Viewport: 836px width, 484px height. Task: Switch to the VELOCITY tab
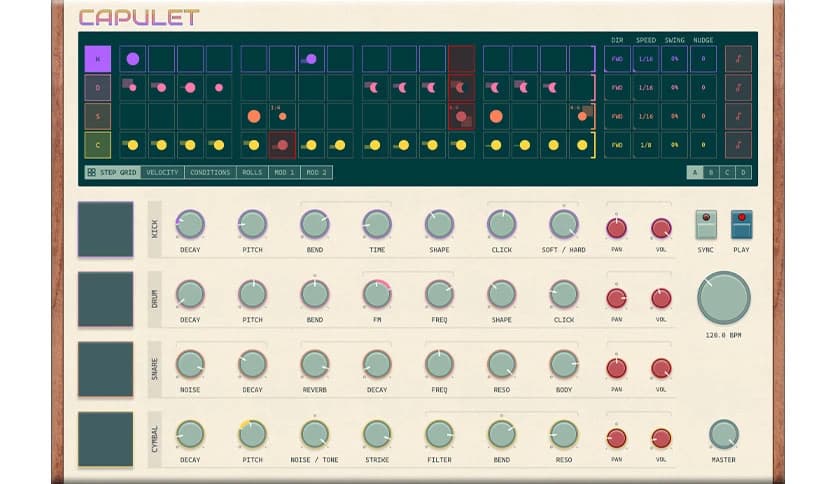pos(163,172)
